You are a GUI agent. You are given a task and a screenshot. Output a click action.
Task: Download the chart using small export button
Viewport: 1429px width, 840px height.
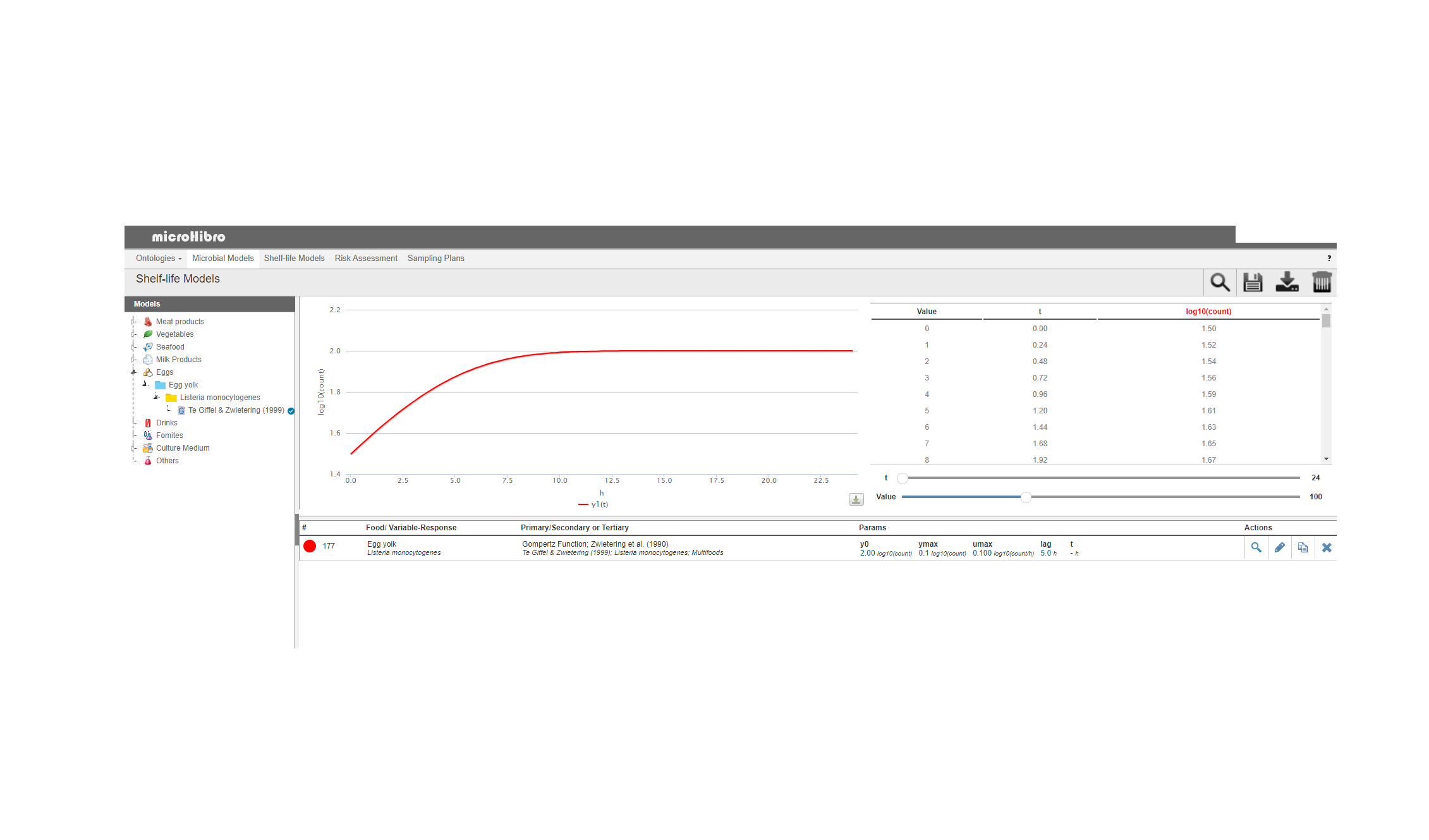pyautogui.click(x=856, y=499)
